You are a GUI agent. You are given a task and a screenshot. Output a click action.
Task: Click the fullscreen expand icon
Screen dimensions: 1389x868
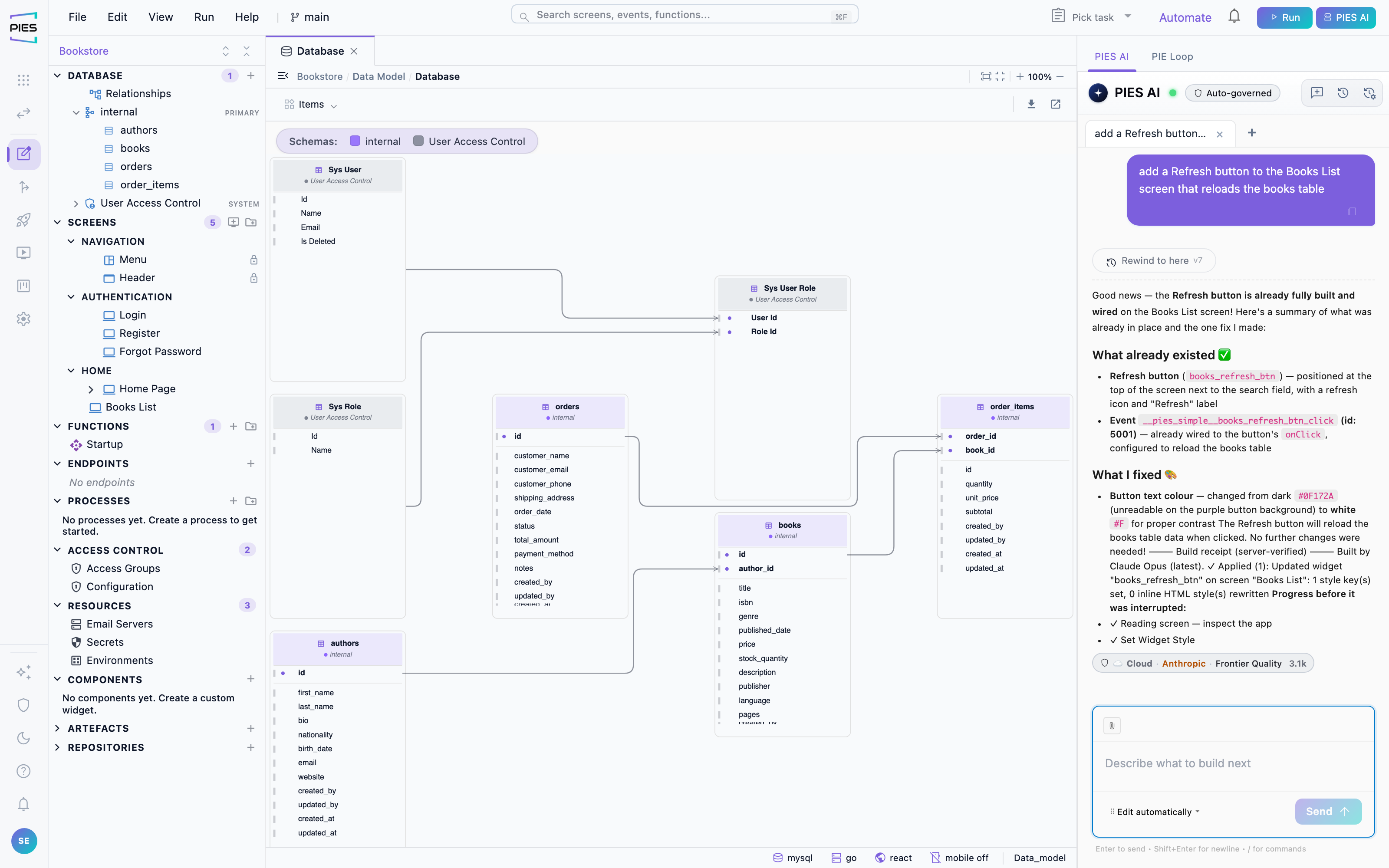(1001, 76)
